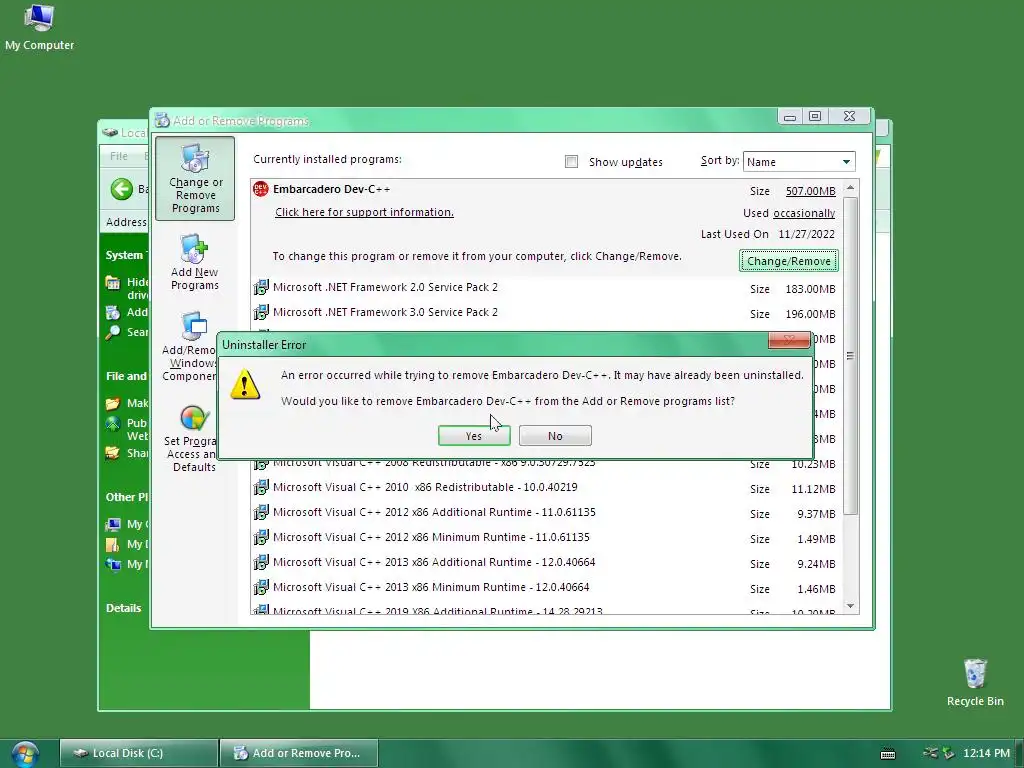Open the Sort by Name dropdown
This screenshot has height=768, width=1024.
(x=799, y=161)
